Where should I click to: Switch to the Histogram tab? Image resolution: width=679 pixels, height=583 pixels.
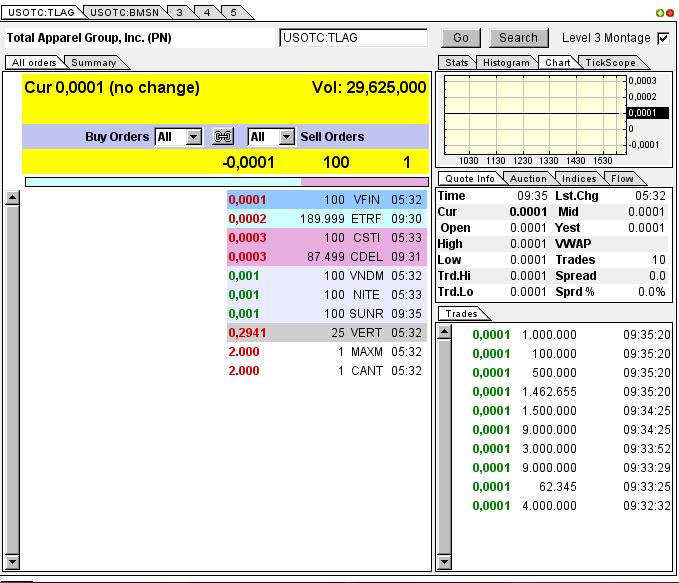pos(506,62)
